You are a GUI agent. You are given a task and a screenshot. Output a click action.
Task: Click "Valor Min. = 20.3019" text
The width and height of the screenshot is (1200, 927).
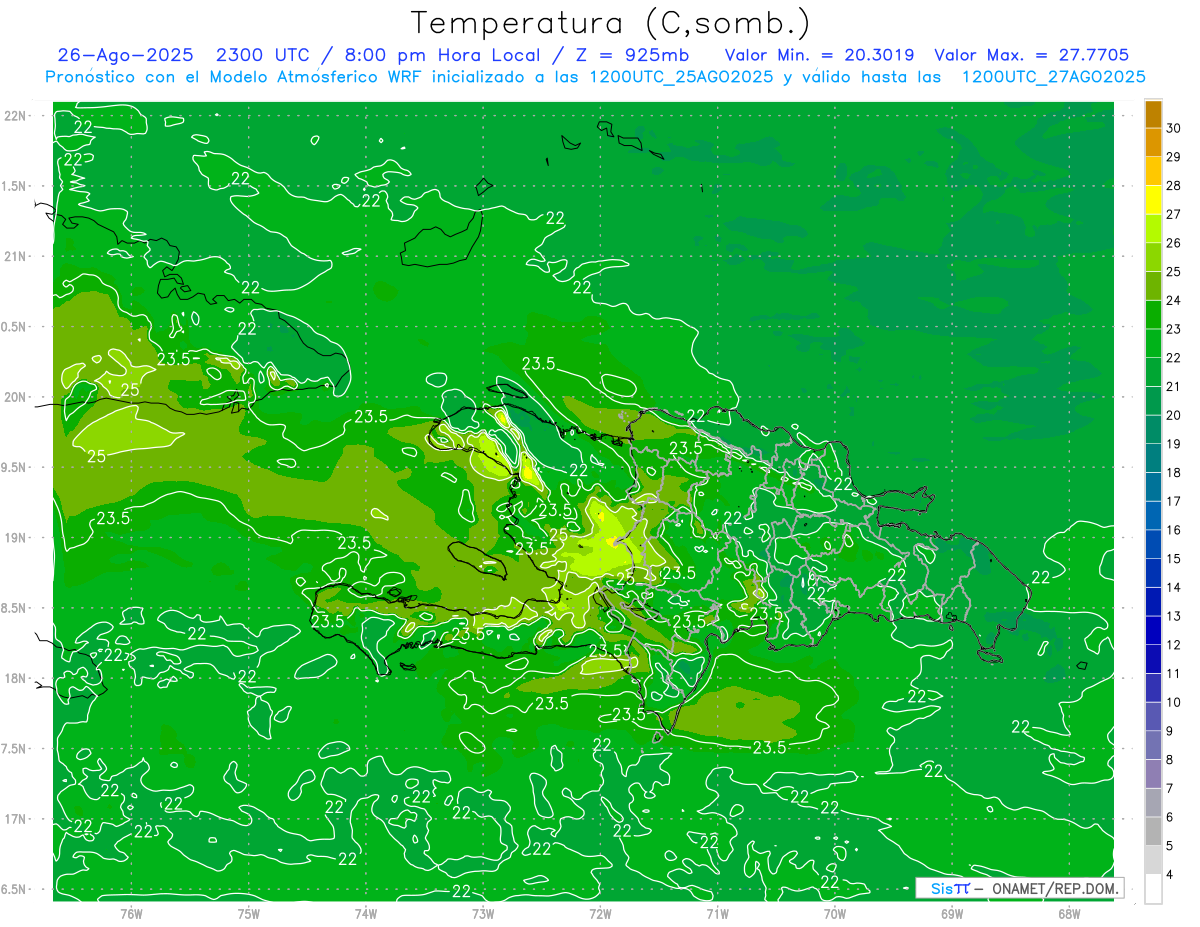coord(819,55)
